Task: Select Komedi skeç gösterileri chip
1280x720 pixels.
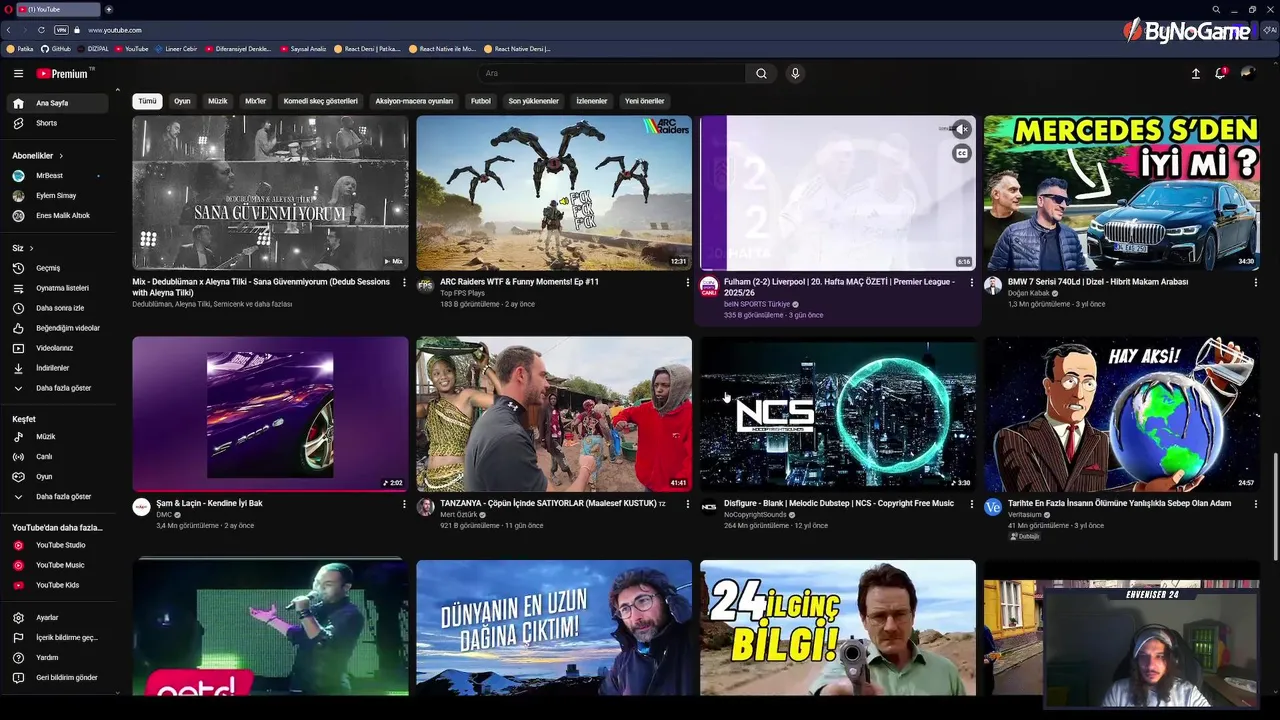Action: (x=321, y=101)
